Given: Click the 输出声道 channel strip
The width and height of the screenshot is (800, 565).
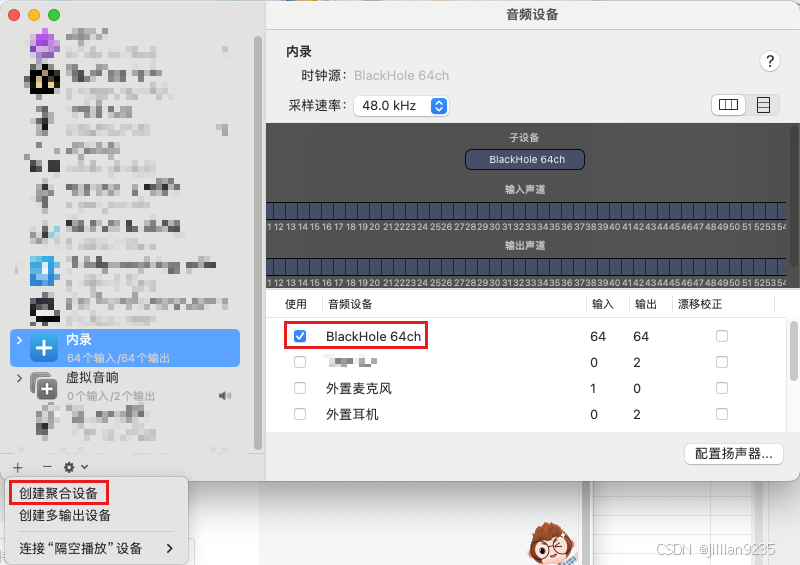Looking at the screenshot, I should click(526, 267).
